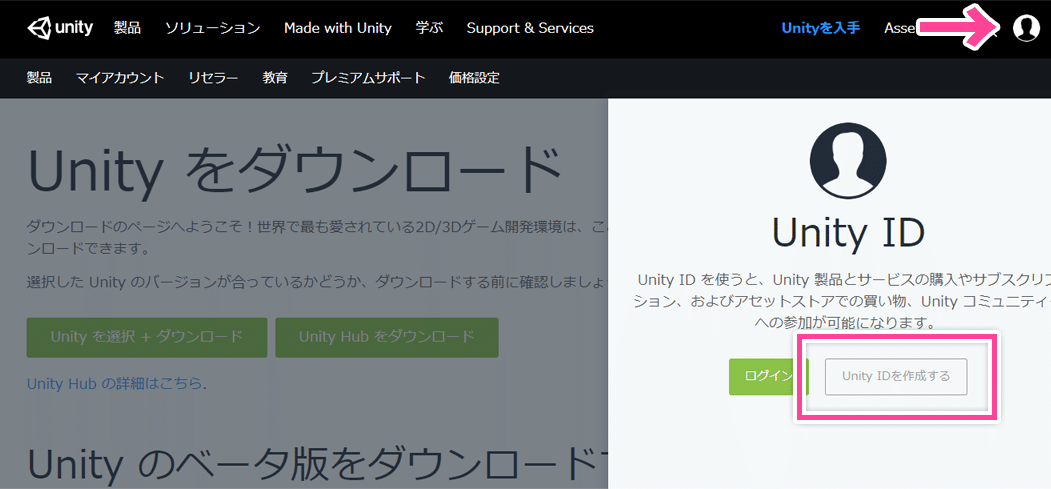The image size is (1051, 489).
Task: Open Support & Services menu
Action: pyautogui.click(x=530, y=28)
